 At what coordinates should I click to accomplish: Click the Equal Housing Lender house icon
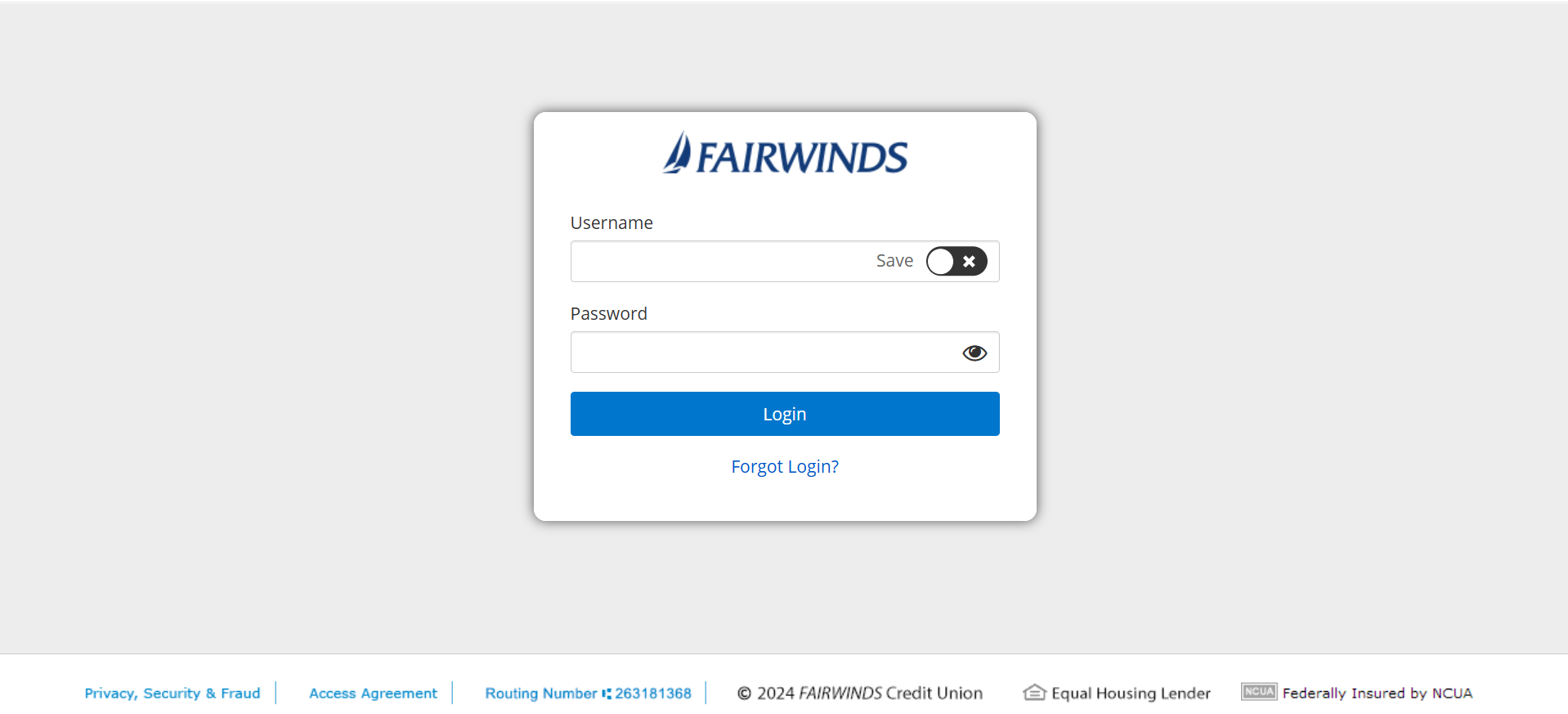pyautogui.click(x=1034, y=693)
